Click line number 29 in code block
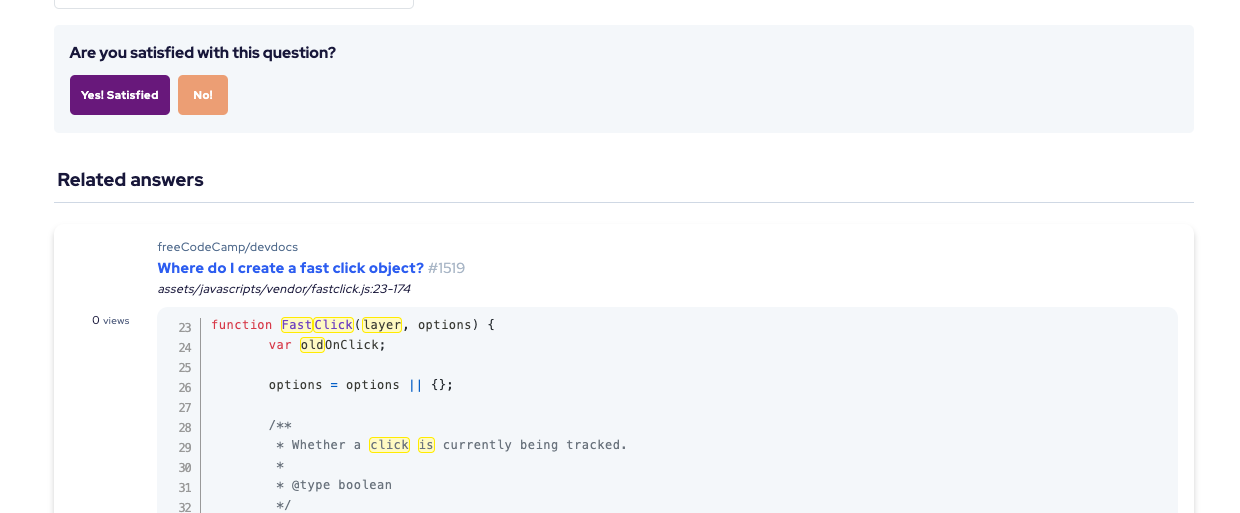The height and width of the screenshot is (513, 1240). [185, 447]
